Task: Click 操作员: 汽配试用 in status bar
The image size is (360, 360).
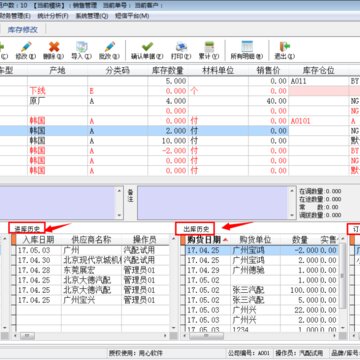Action: click(300, 353)
